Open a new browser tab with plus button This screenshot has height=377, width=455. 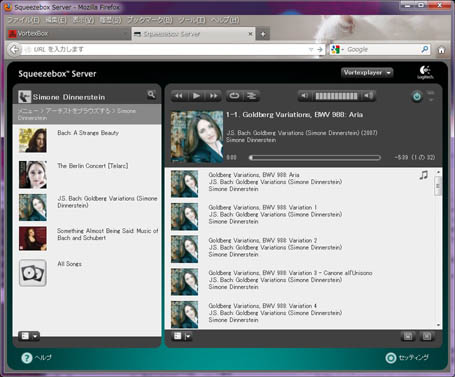(x=263, y=34)
